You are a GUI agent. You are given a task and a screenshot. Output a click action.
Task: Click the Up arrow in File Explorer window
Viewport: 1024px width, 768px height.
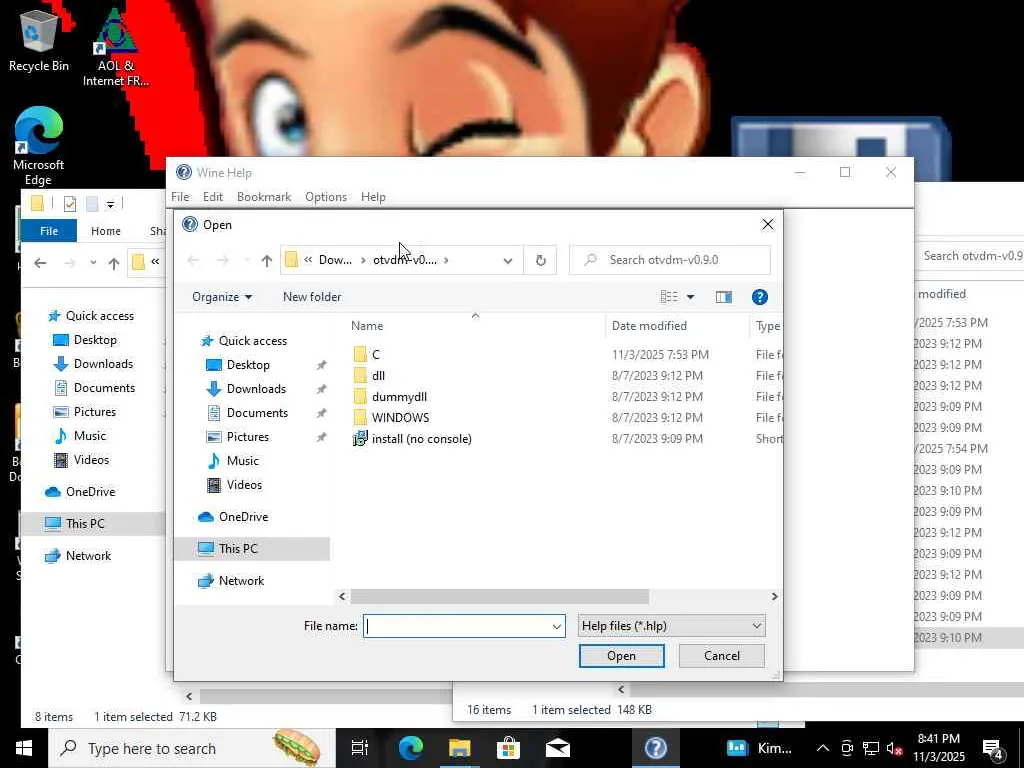click(x=114, y=263)
